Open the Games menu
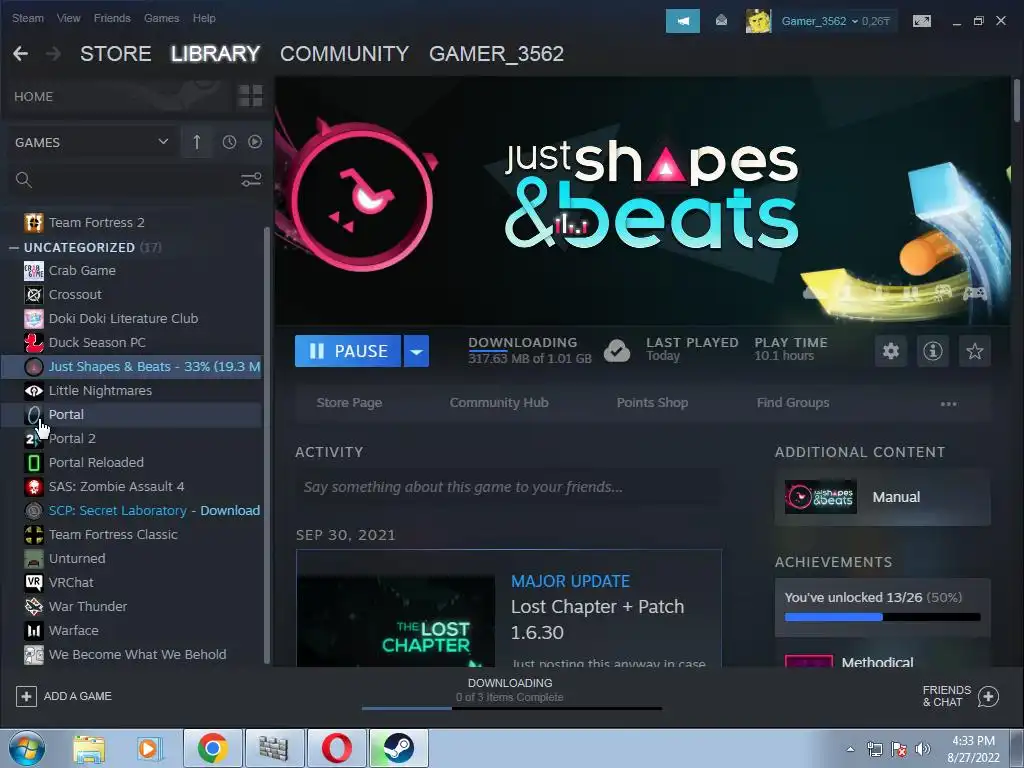Image resolution: width=1024 pixels, height=768 pixels. pyautogui.click(x=161, y=18)
